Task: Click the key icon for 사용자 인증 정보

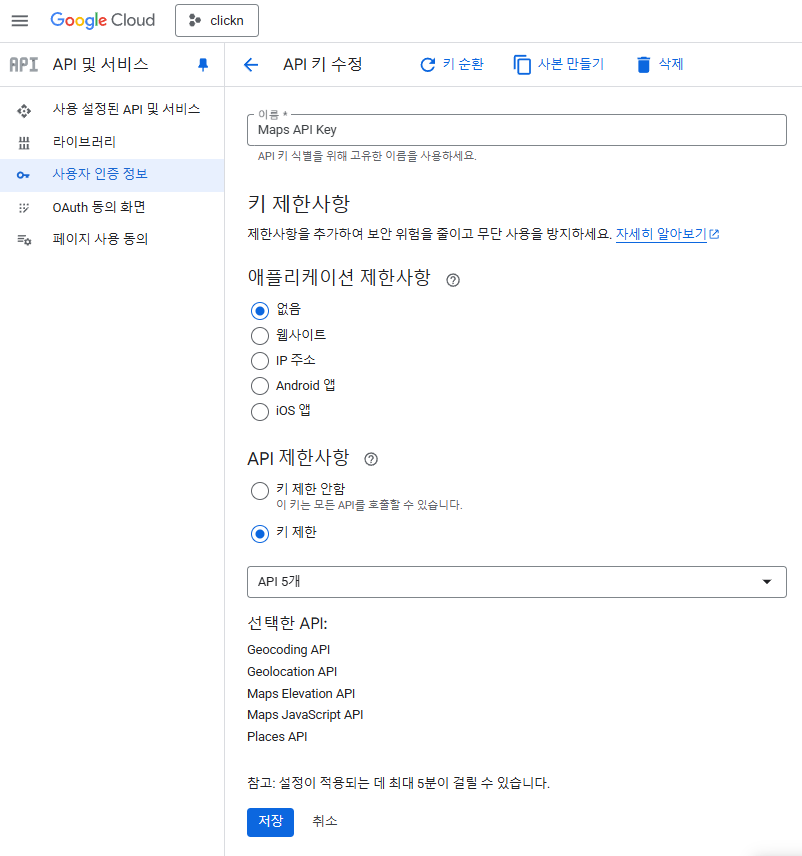Action: click(23, 175)
